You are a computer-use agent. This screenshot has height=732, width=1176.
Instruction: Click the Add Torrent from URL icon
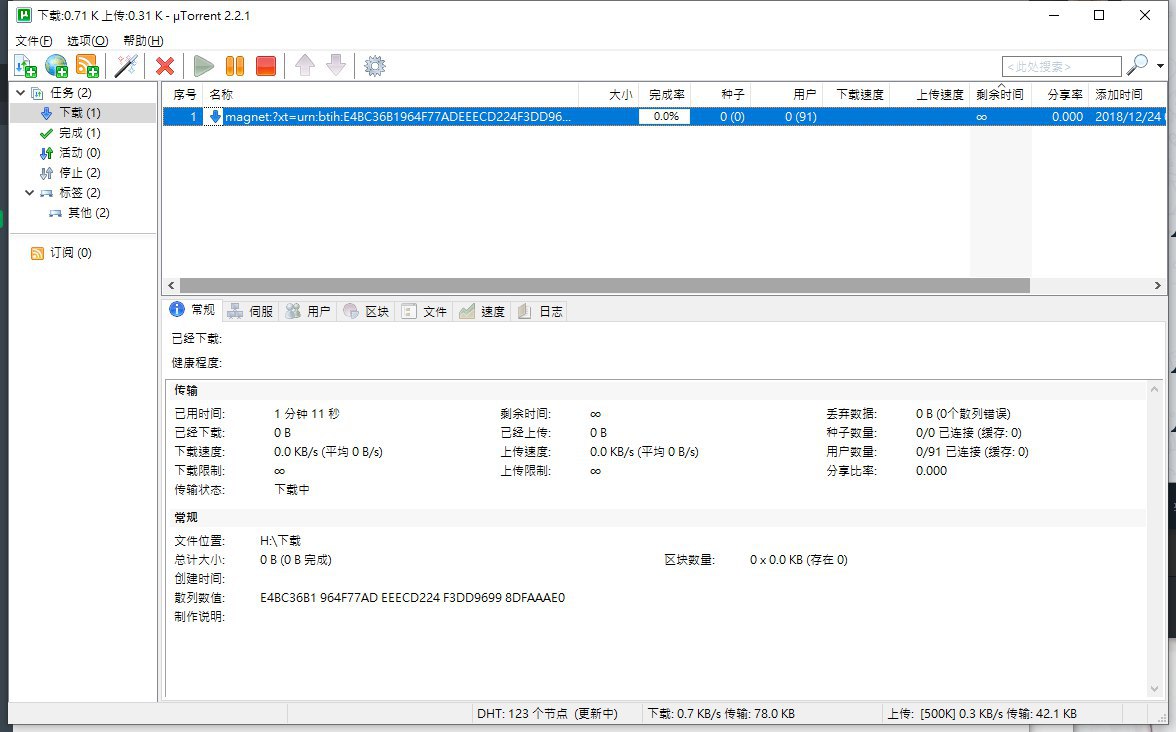[57, 66]
